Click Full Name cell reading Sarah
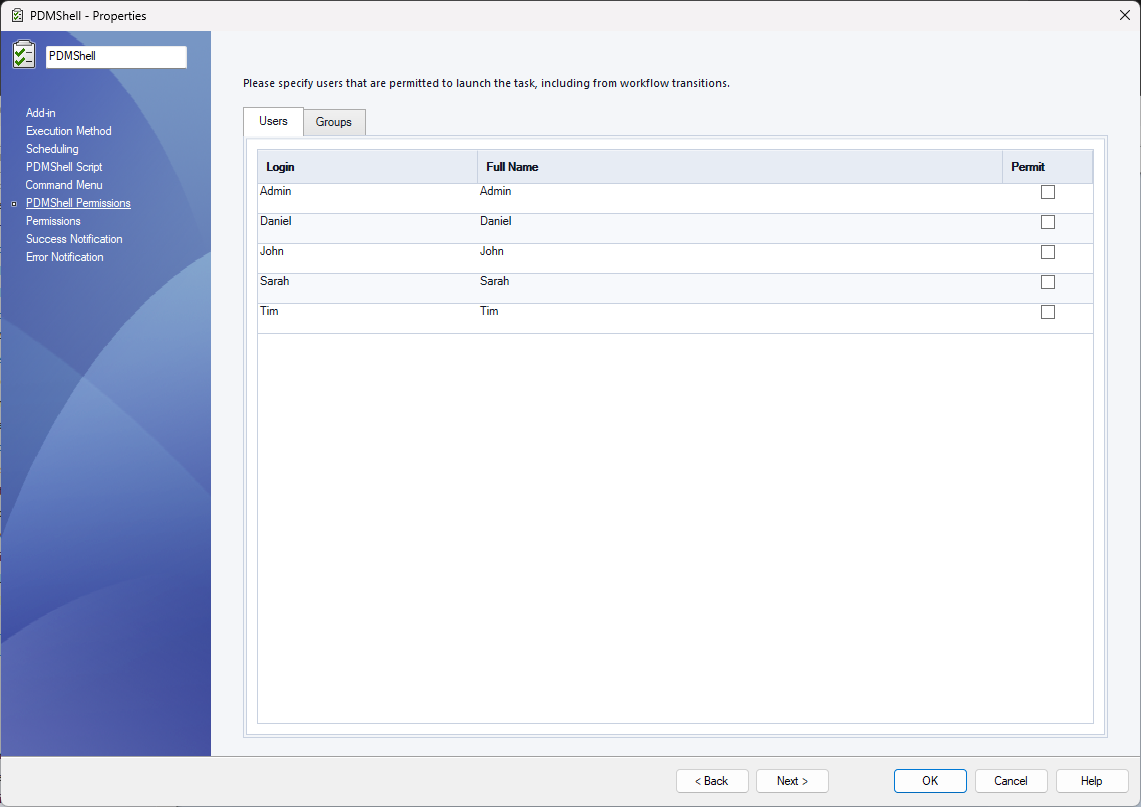The image size is (1141, 807). pyautogui.click(x=740, y=288)
